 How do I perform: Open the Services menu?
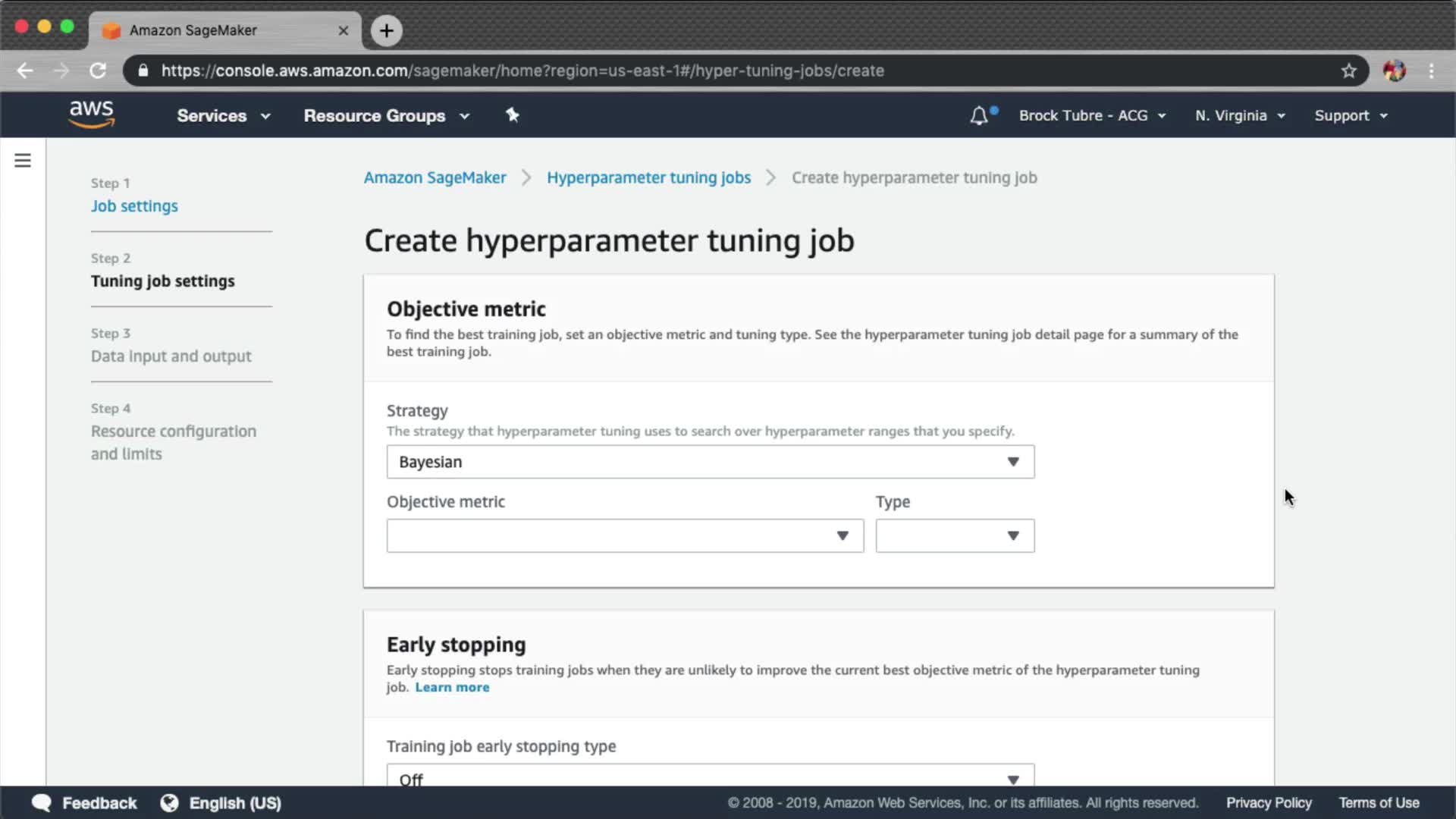point(223,115)
